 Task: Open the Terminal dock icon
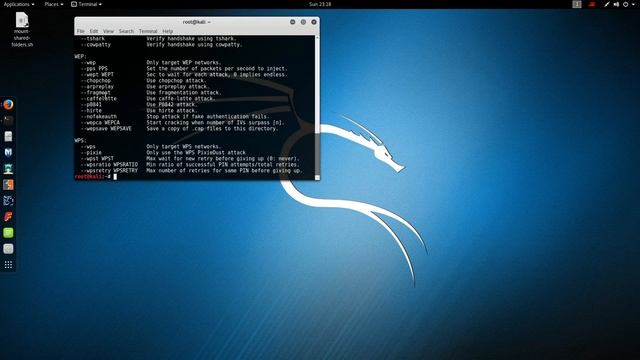pos(8,120)
